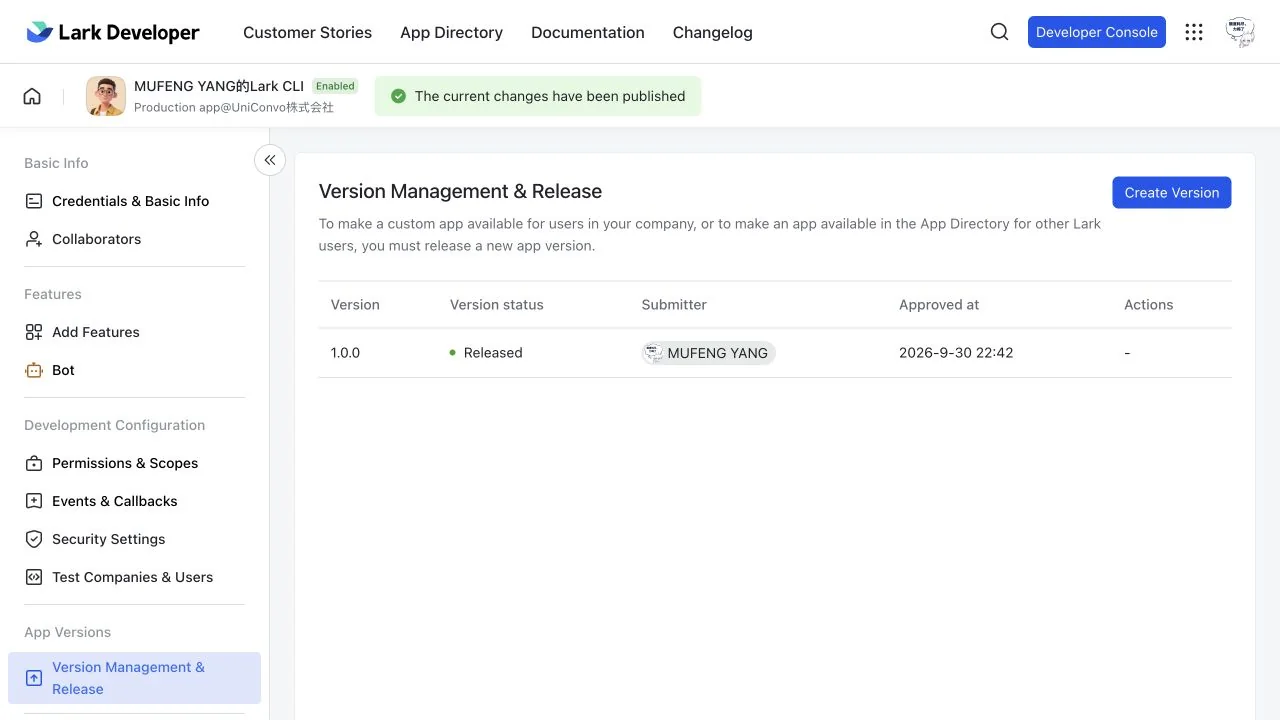Click version 1.0.0 in the table

[x=345, y=353]
